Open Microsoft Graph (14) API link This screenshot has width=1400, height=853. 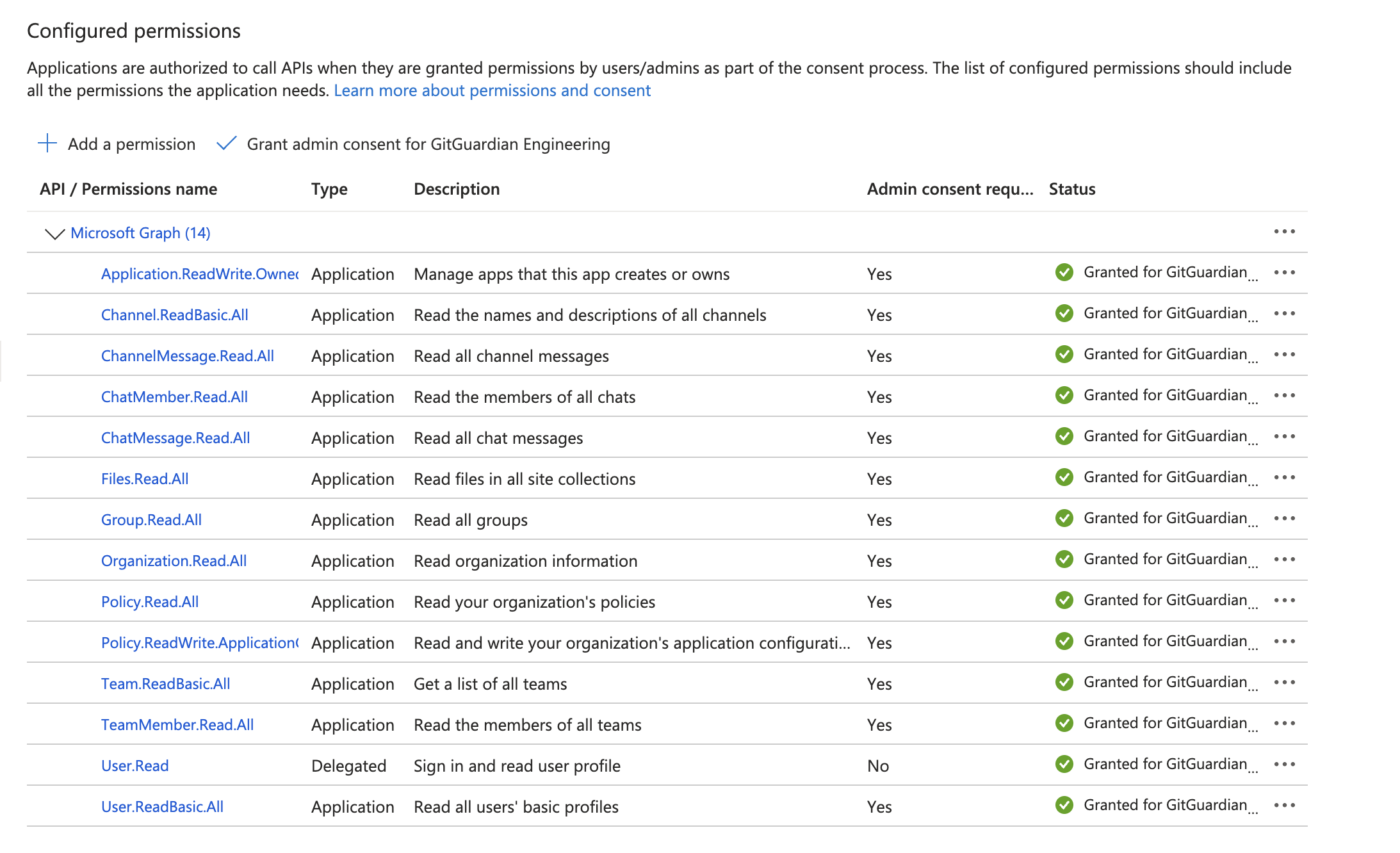pyautogui.click(x=140, y=233)
